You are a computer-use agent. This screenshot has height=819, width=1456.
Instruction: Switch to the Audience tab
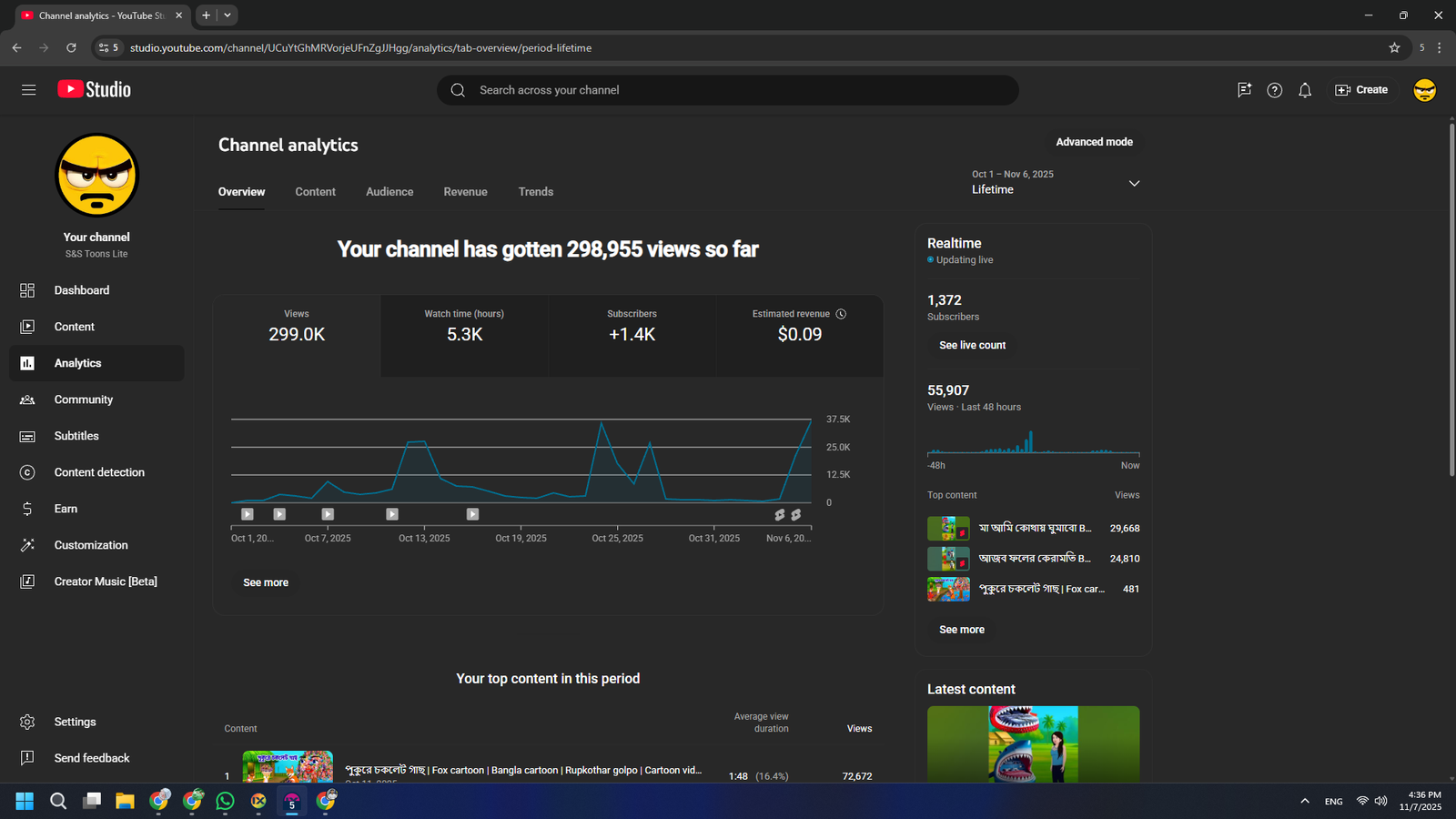[389, 192]
